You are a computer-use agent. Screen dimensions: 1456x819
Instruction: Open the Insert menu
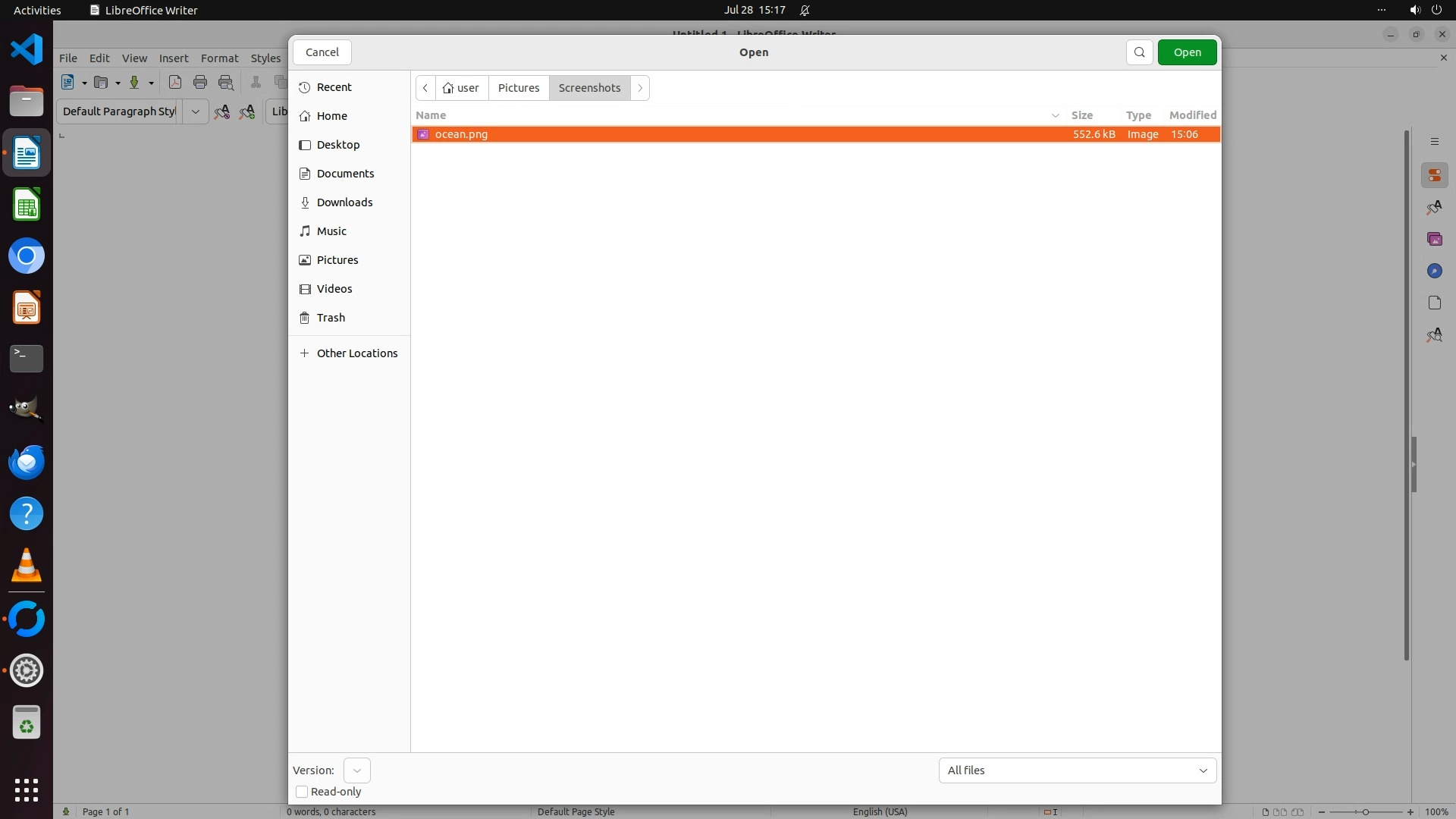[x=174, y=58]
